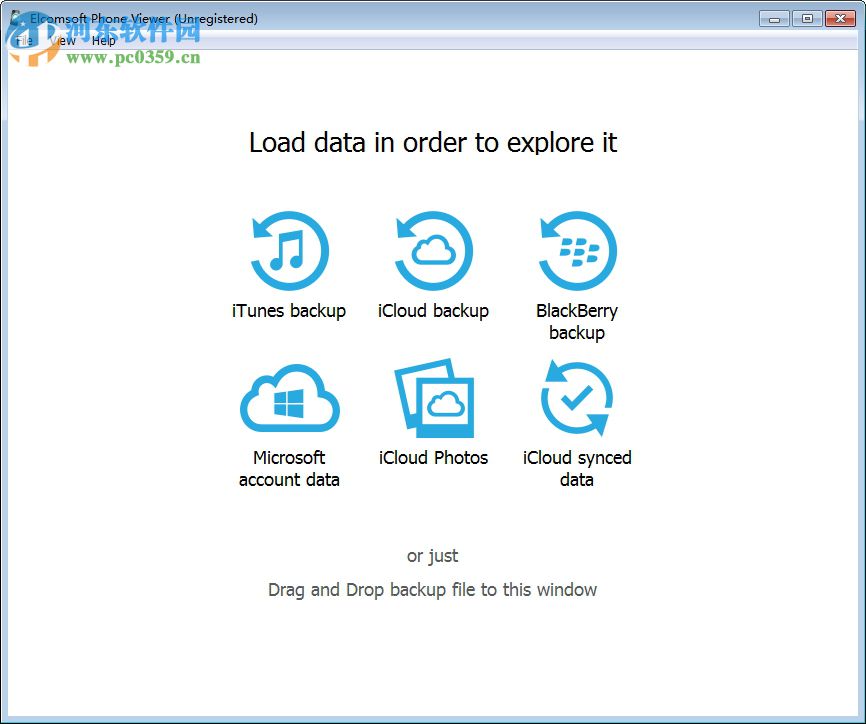Choose the BlackBerry backup option
This screenshot has width=866, height=724.
click(x=577, y=249)
